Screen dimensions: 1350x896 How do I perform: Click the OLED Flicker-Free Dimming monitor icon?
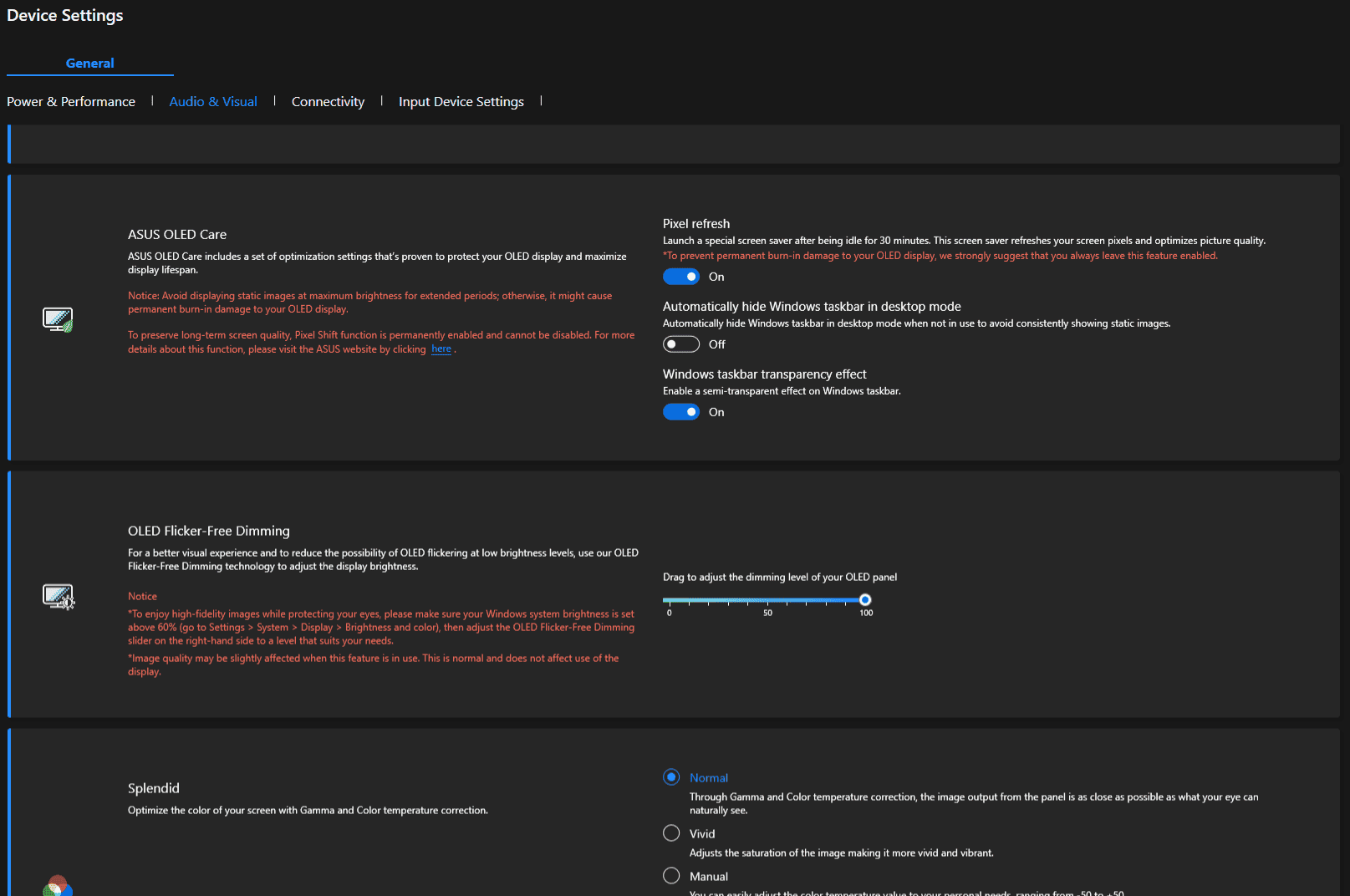59,597
